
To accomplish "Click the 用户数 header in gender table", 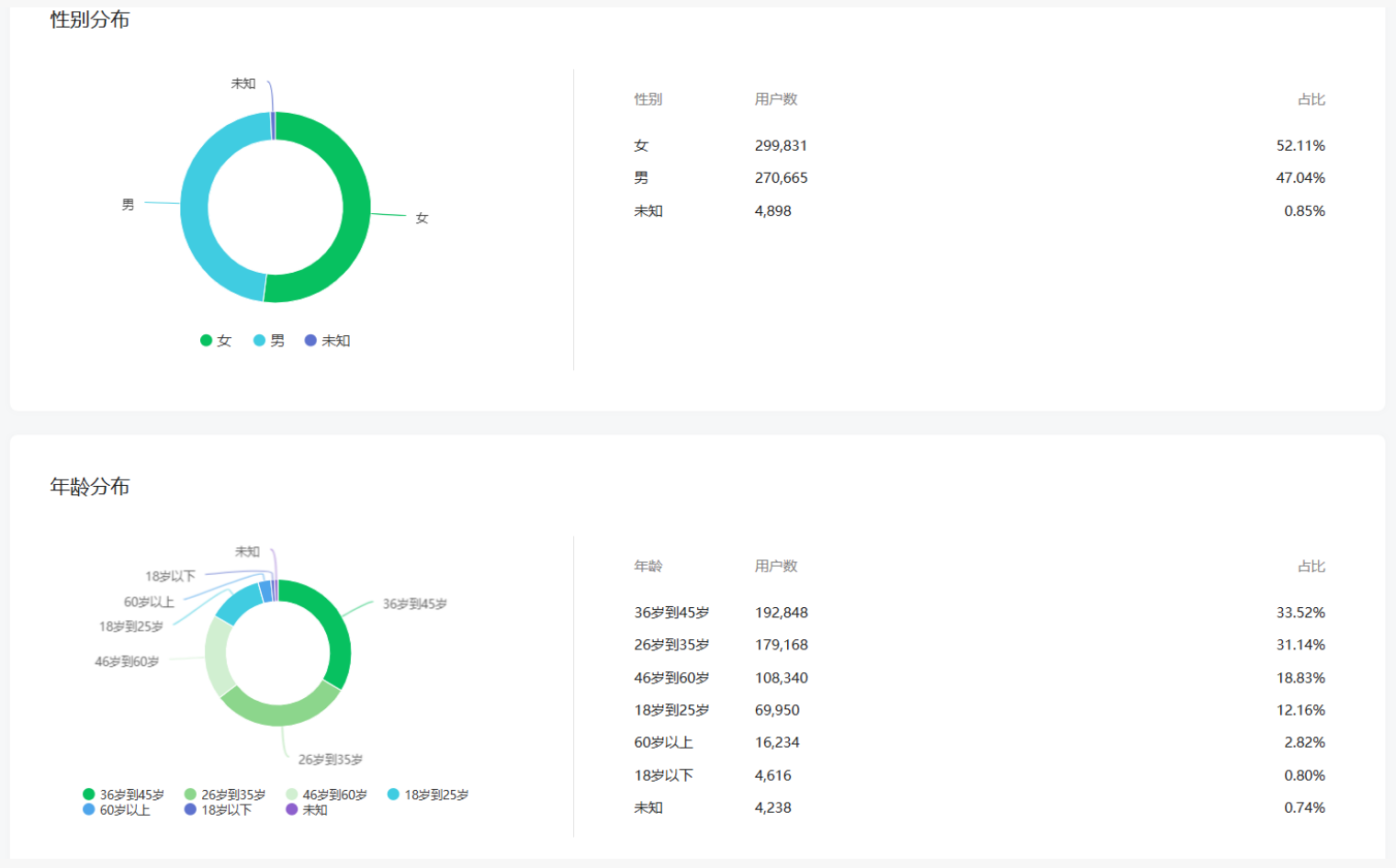I will (x=776, y=99).
